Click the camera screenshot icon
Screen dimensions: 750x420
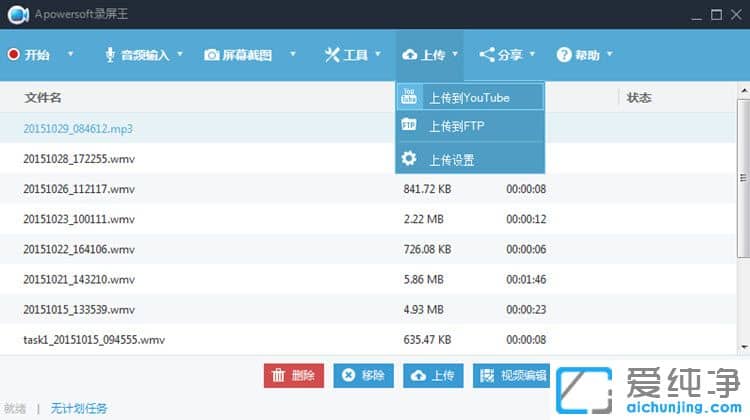tap(212, 55)
